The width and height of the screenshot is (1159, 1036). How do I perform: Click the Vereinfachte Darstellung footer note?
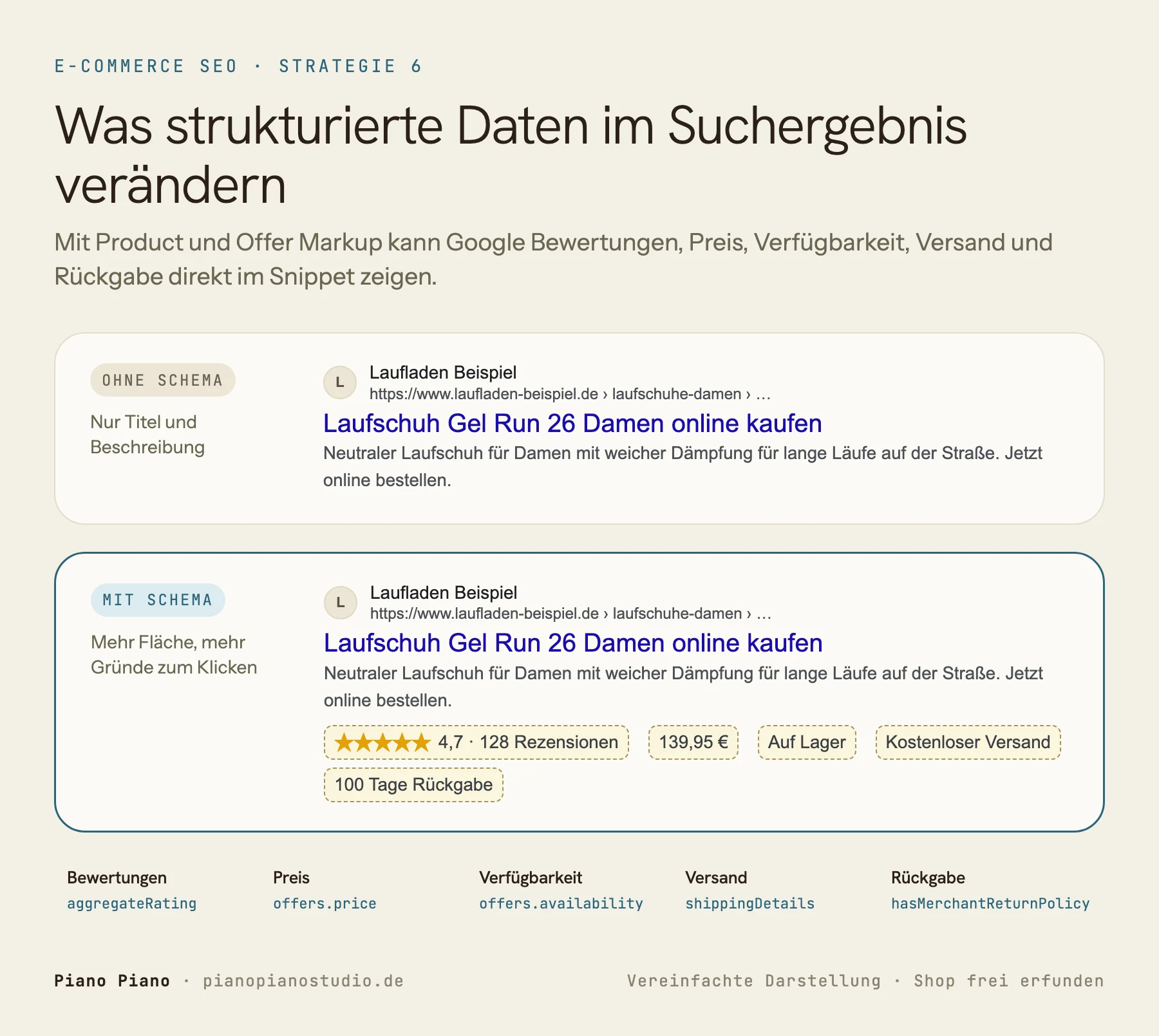(x=754, y=981)
